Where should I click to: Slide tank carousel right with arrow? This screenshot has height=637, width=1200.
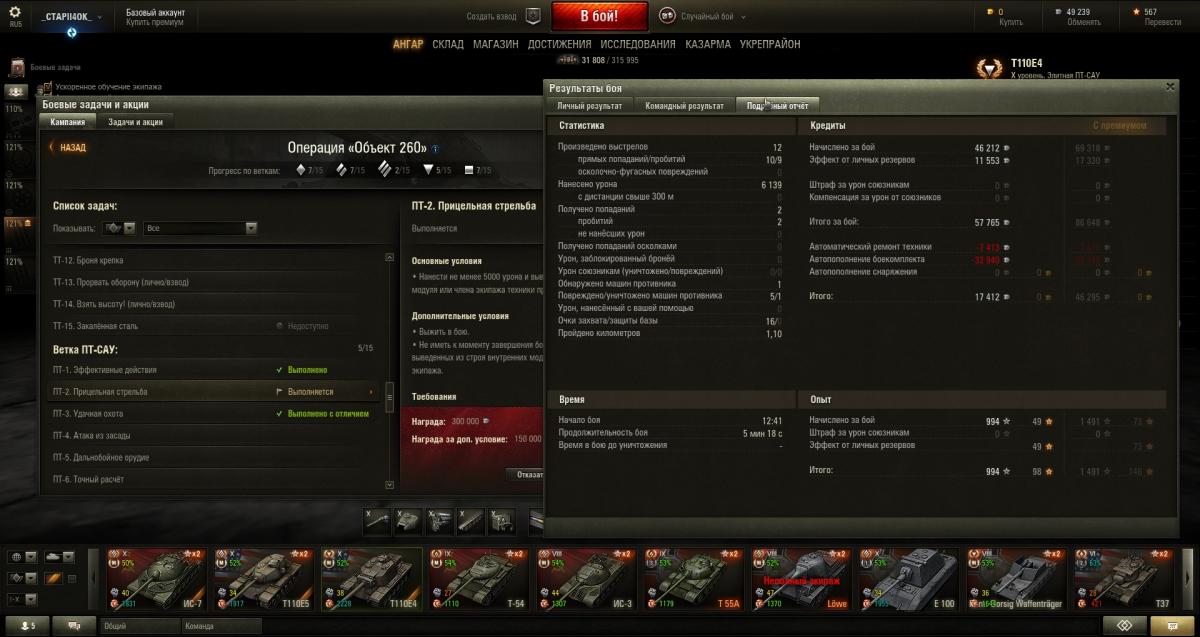[x=1190, y=578]
